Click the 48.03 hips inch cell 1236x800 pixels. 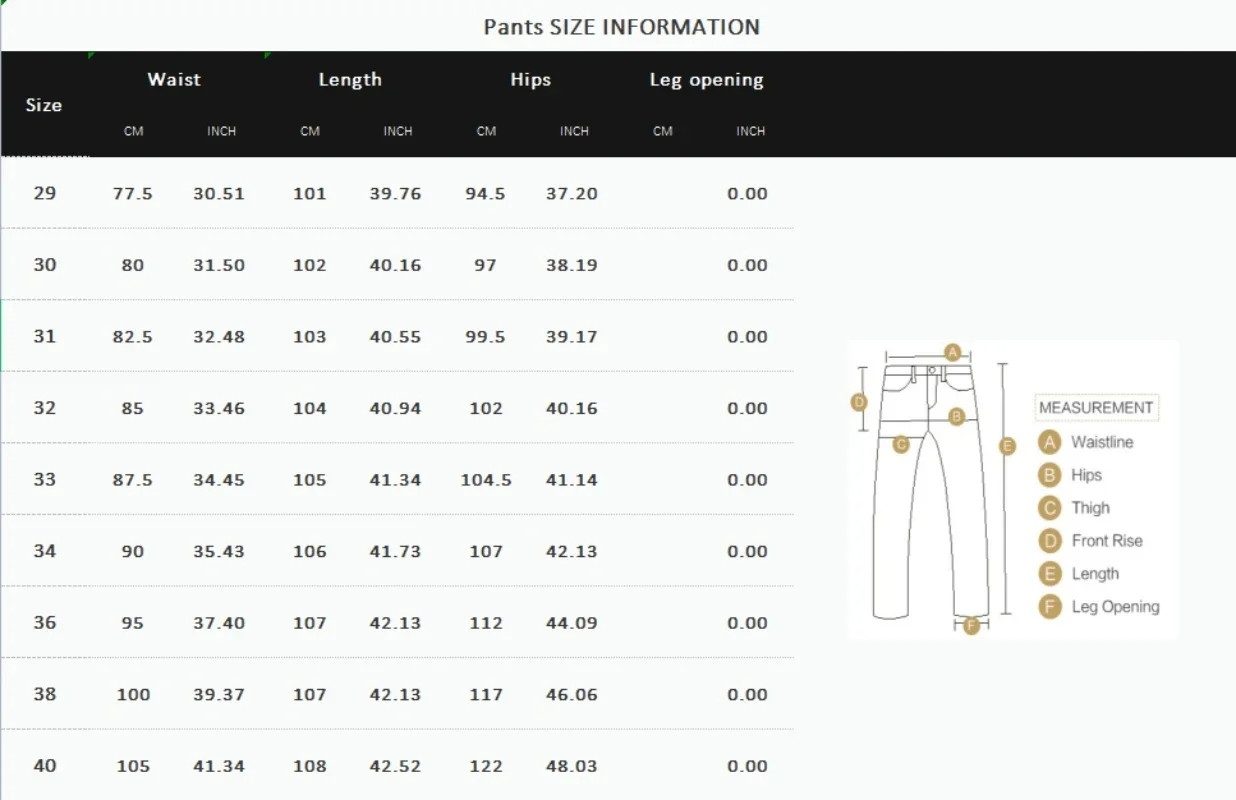pyautogui.click(x=572, y=767)
